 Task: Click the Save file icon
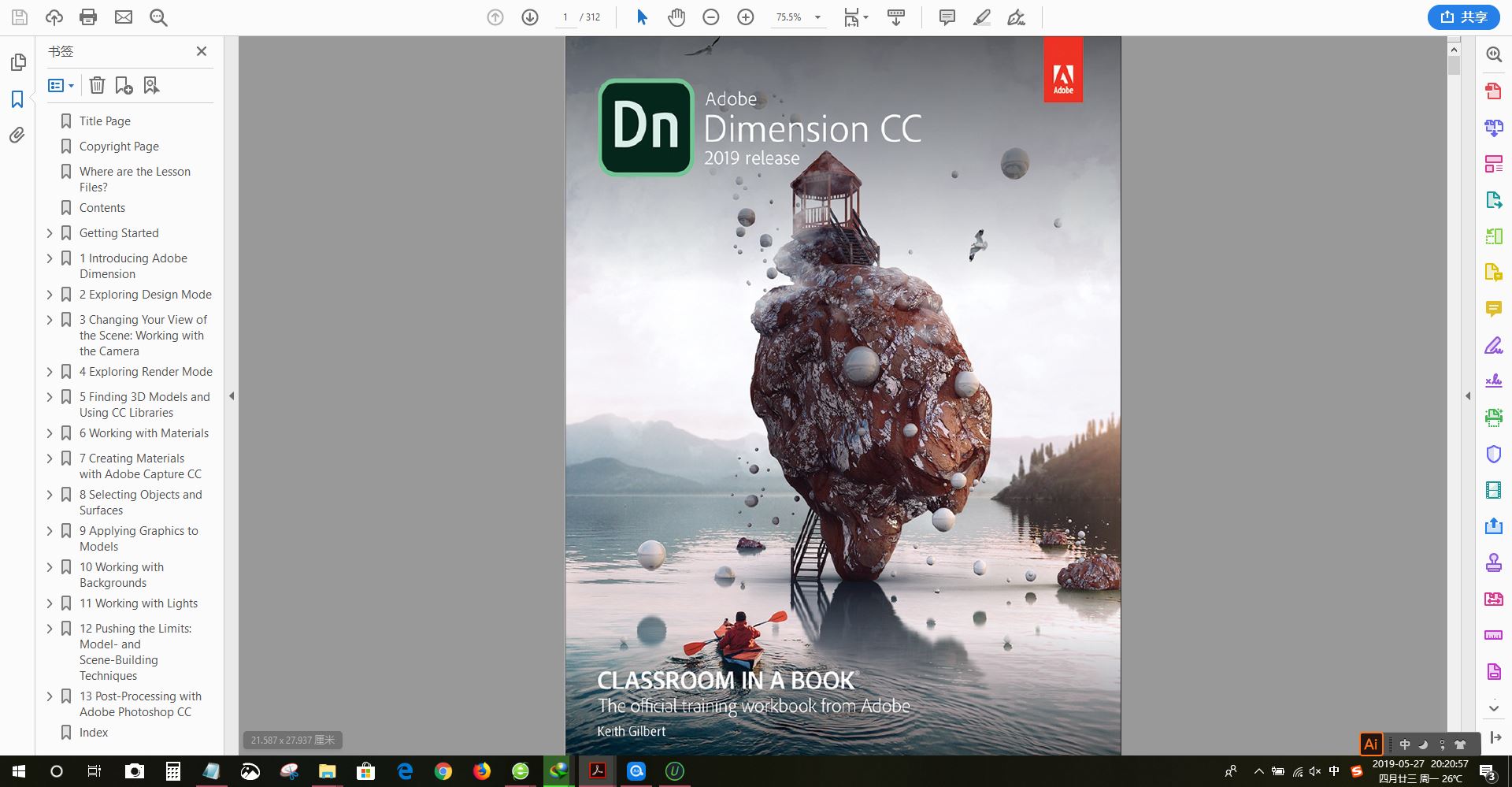(x=20, y=17)
